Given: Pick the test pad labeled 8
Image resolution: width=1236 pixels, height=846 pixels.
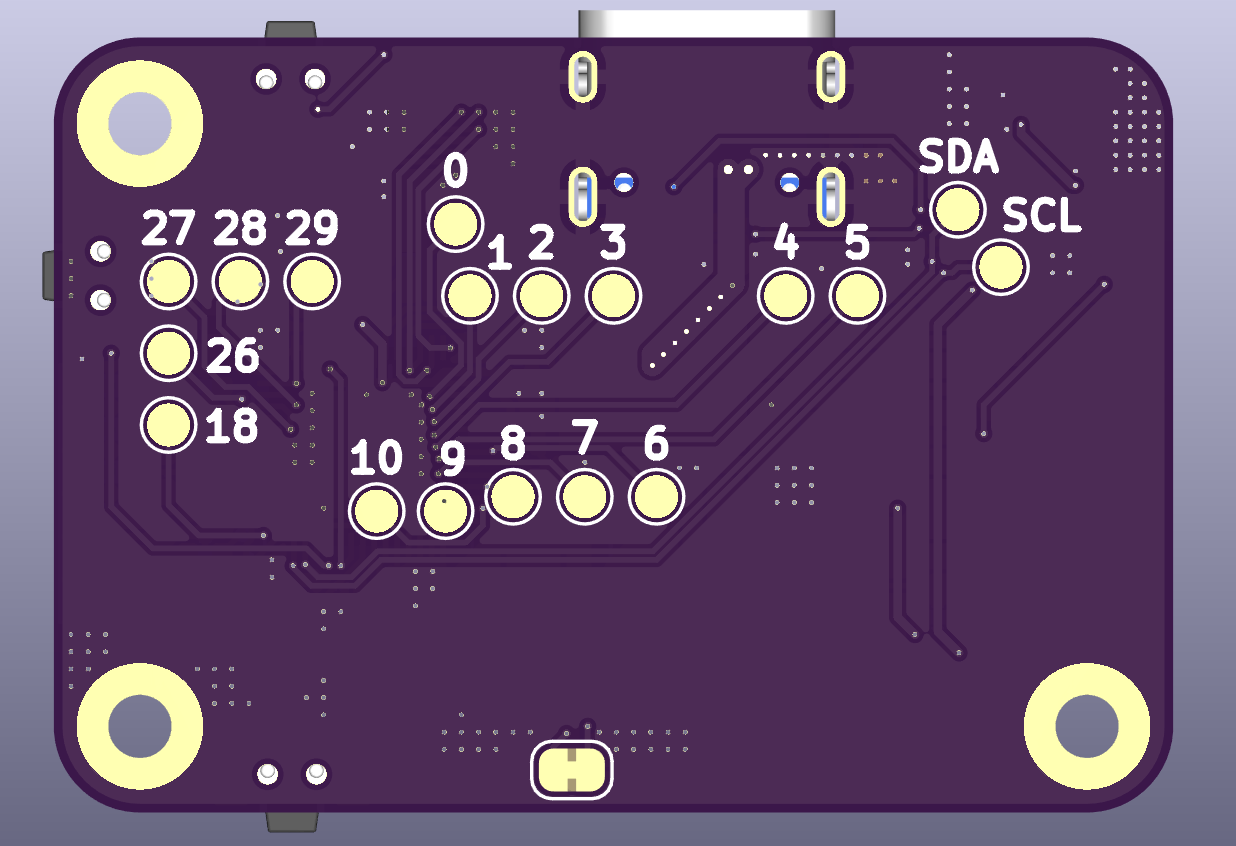Looking at the screenshot, I should point(513,497).
